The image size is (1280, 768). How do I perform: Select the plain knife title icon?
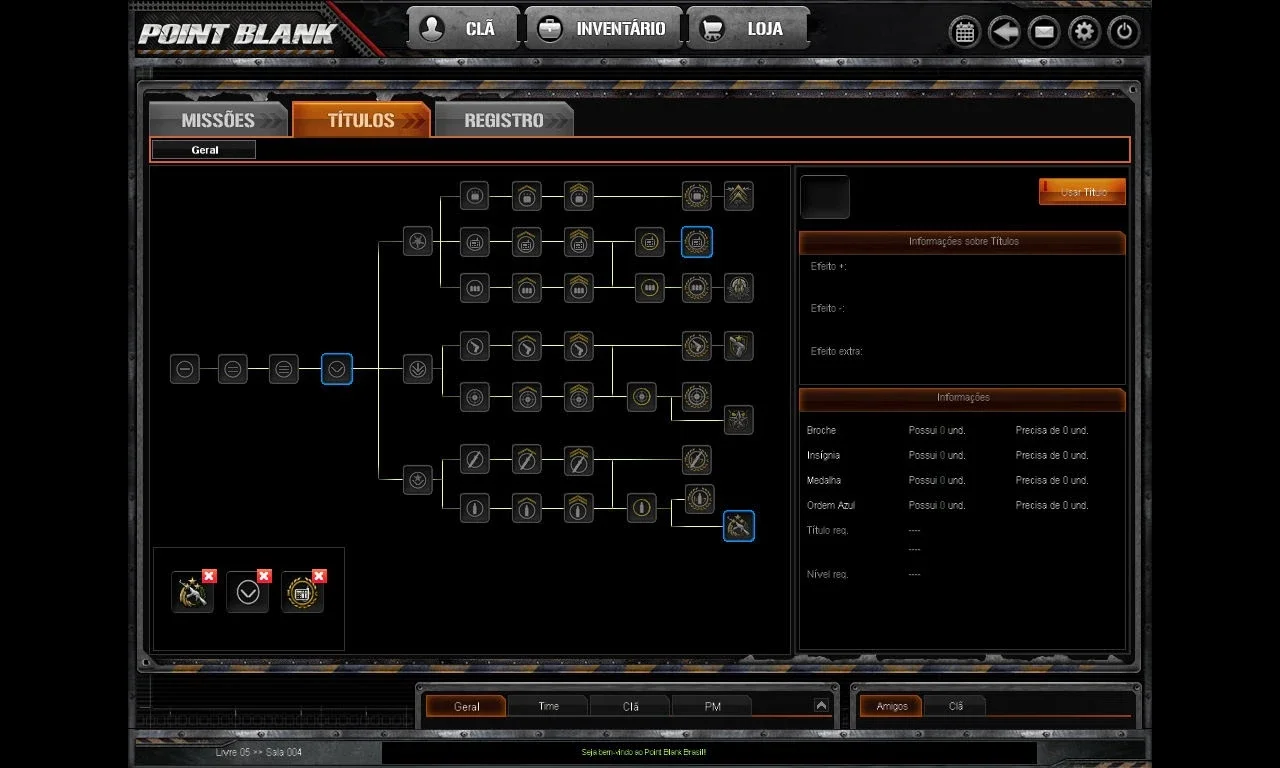click(x=475, y=460)
